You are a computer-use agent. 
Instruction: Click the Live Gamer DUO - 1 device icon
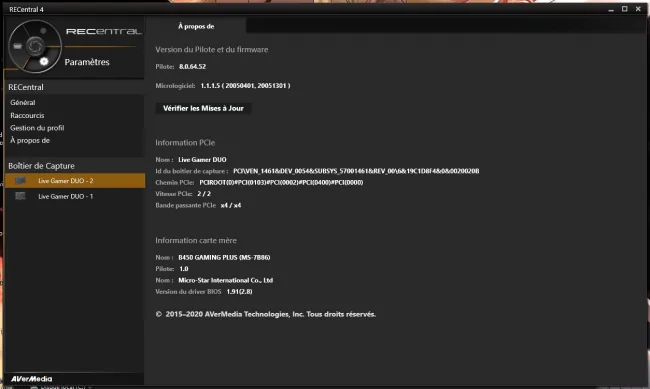20,196
